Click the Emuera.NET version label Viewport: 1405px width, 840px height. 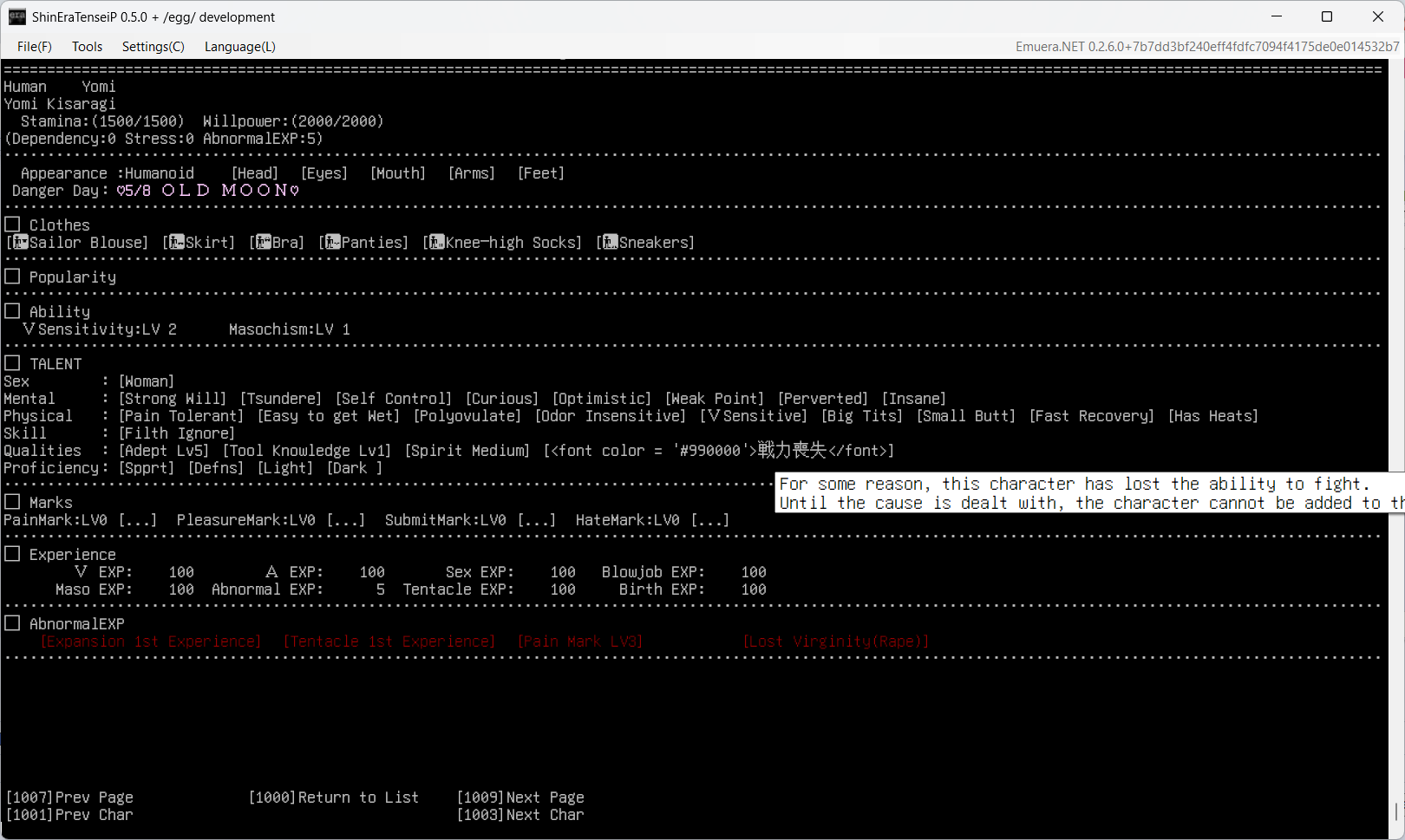pyautogui.click(x=1207, y=47)
